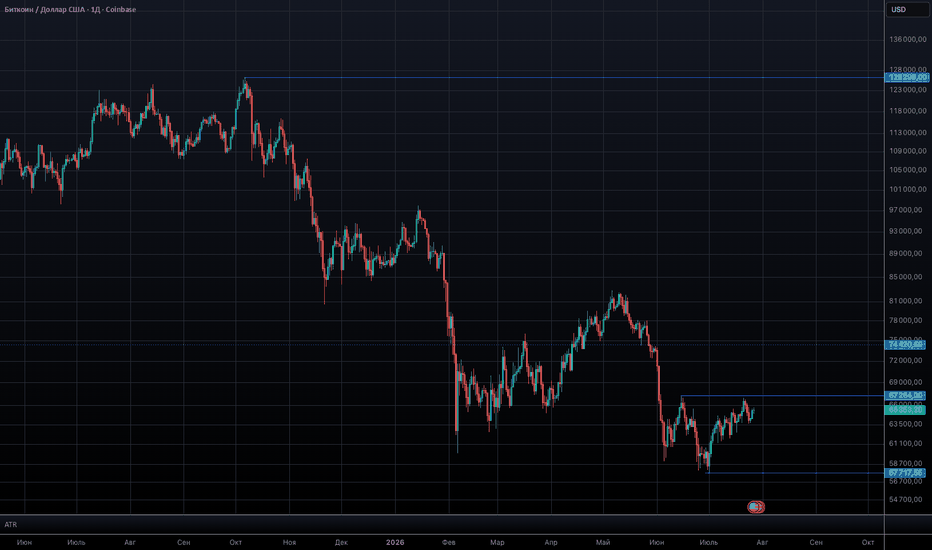Viewport: 932px width, 550px height.
Task: Click the dotted line price label 74 420
Action: tap(905, 345)
